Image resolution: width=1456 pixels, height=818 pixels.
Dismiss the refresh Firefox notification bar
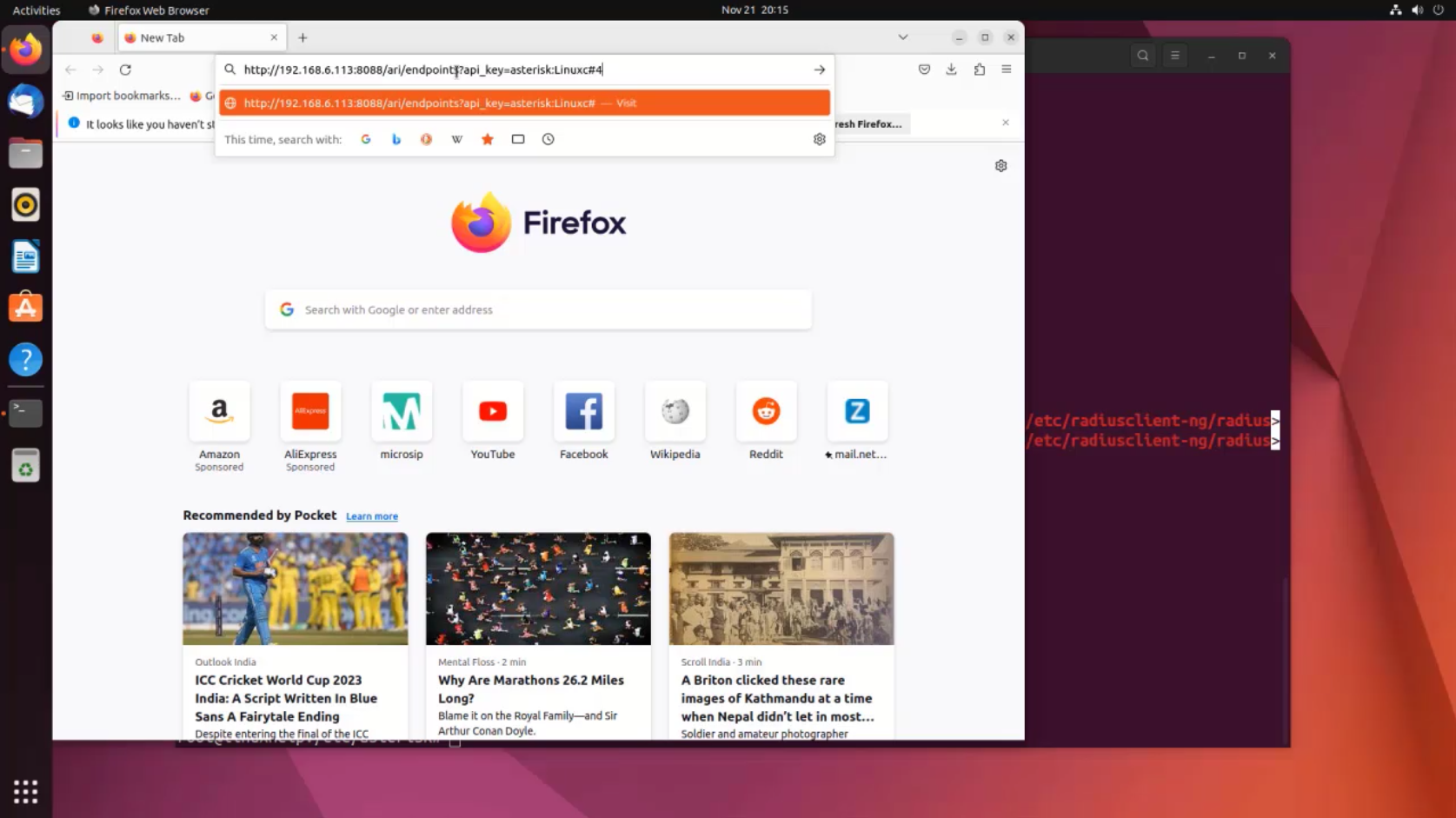point(1006,123)
